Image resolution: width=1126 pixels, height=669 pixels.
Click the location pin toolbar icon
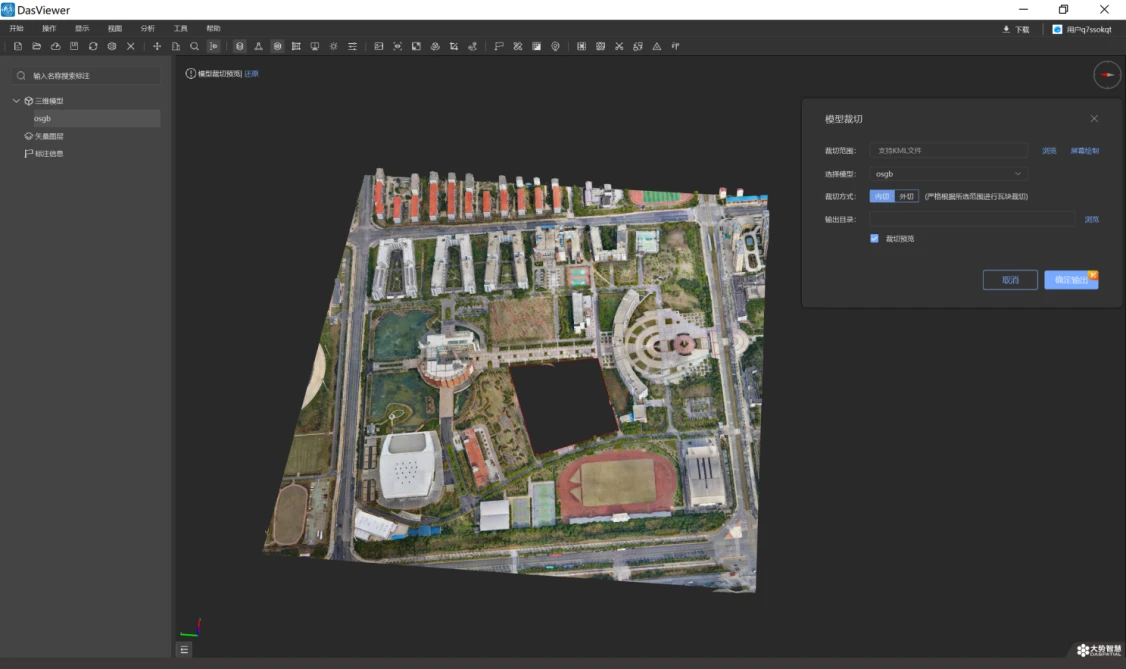tap(555, 46)
